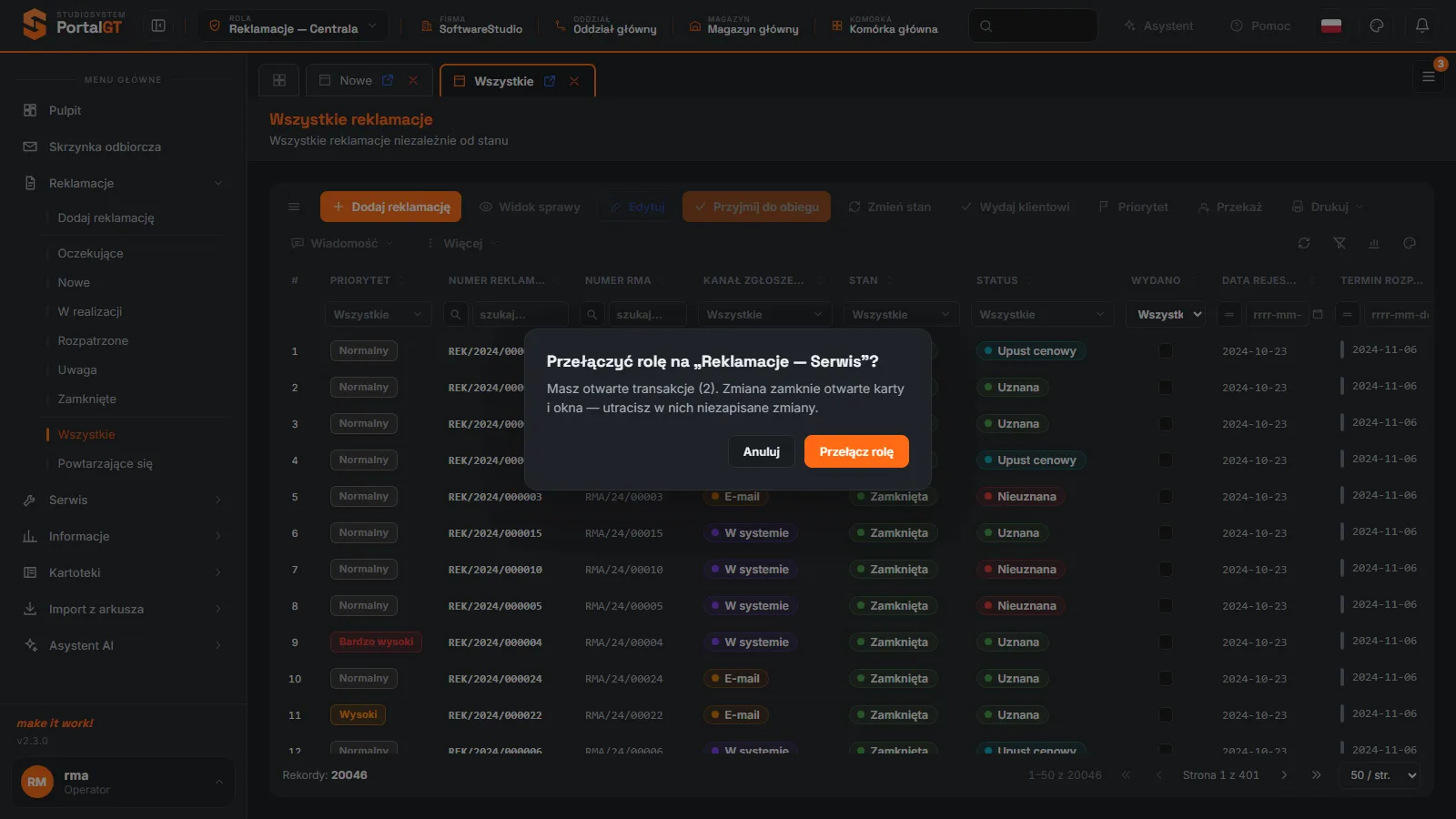Click the refresh icon above the table
This screenshot has width=1456, height=819.
[x=1304, y=243]
